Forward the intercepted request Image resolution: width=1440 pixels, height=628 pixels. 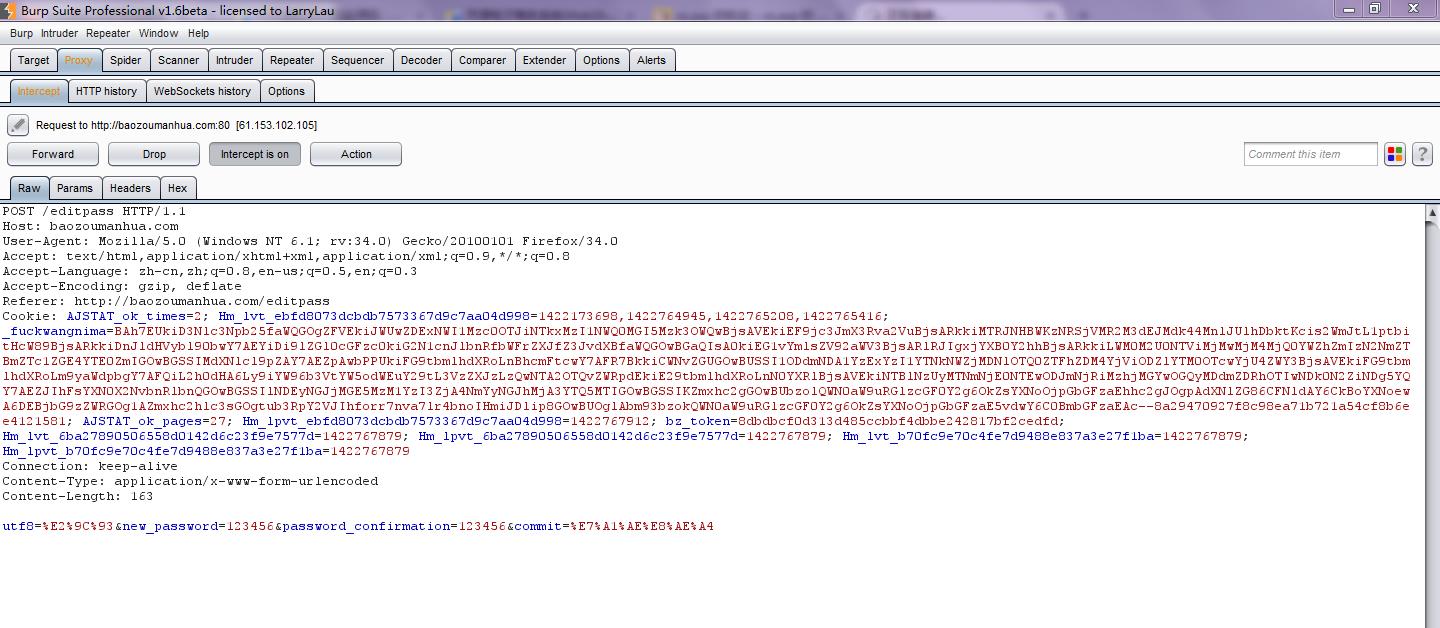coord(53,154)
